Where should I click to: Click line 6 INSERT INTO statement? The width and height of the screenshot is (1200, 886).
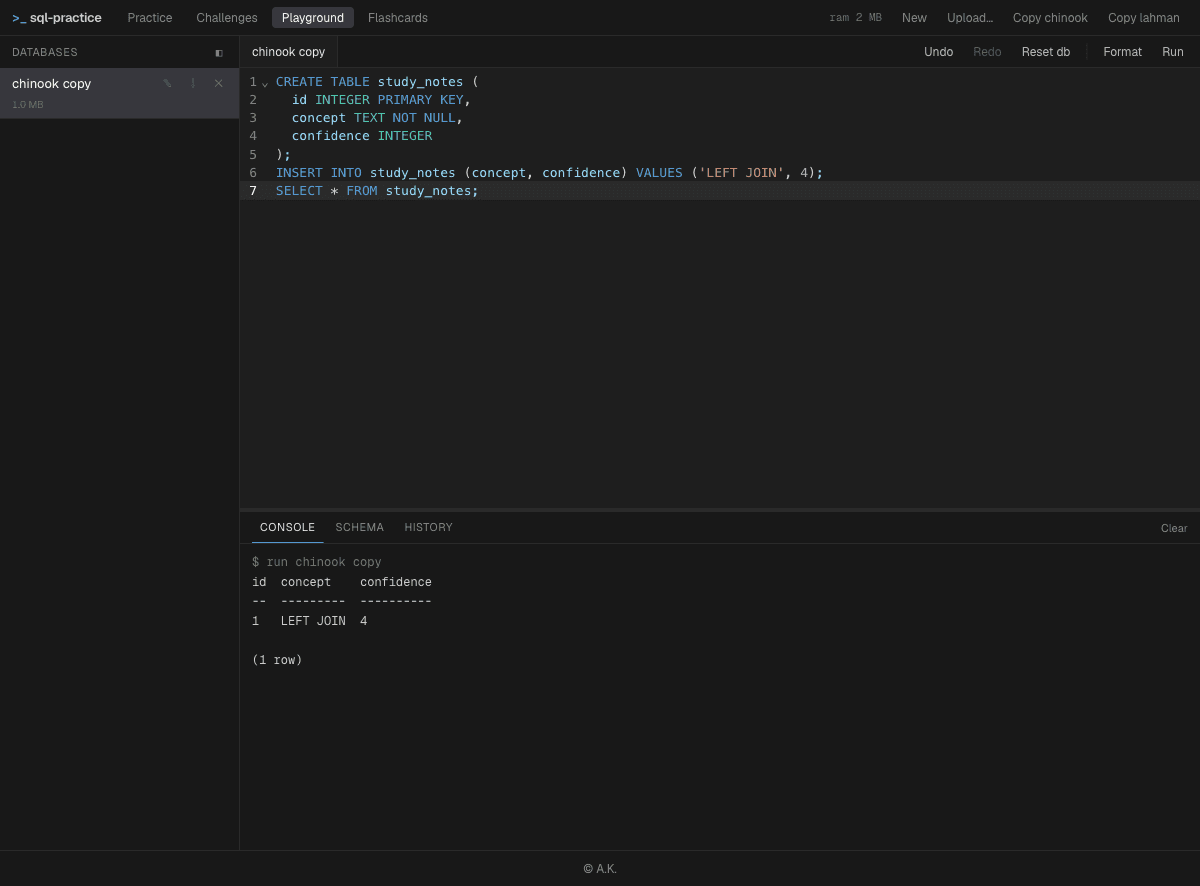tap(549, 172)
